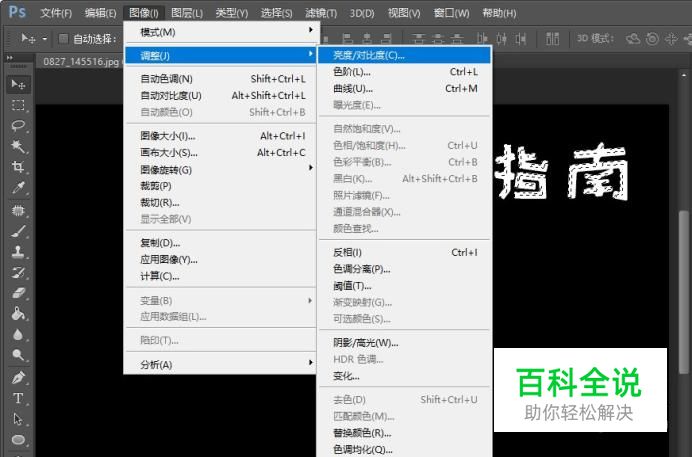The height and width of the screenshot is (457, 692).
Task: Choose 色阶(L)... from adjustments
Action: (404, 71)
